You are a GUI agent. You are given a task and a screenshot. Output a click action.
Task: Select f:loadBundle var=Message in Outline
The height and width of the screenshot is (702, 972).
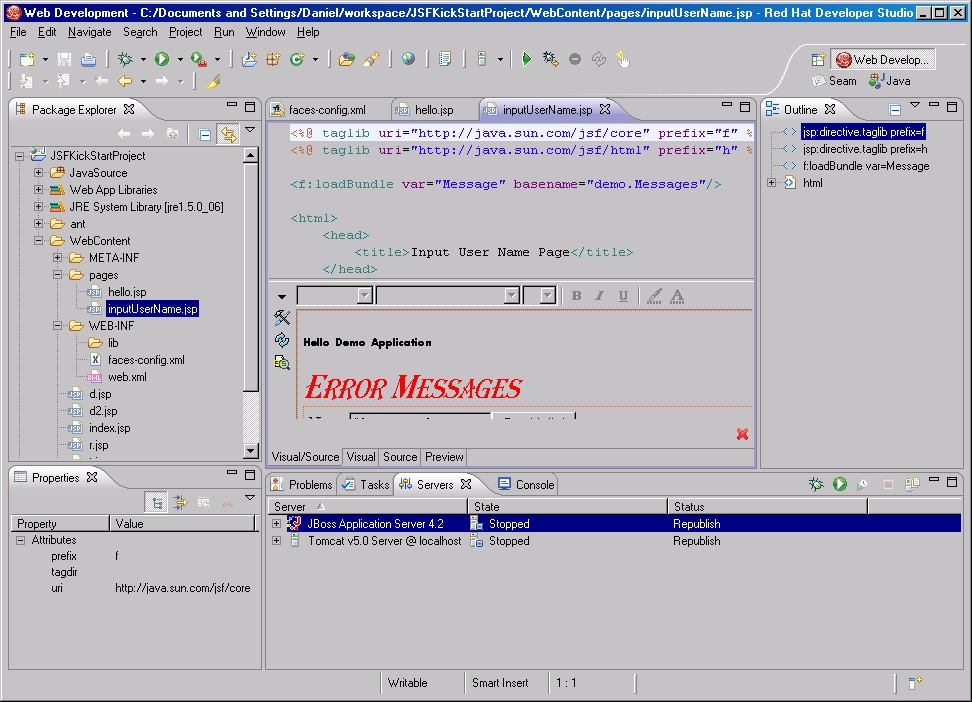[865, 166]
